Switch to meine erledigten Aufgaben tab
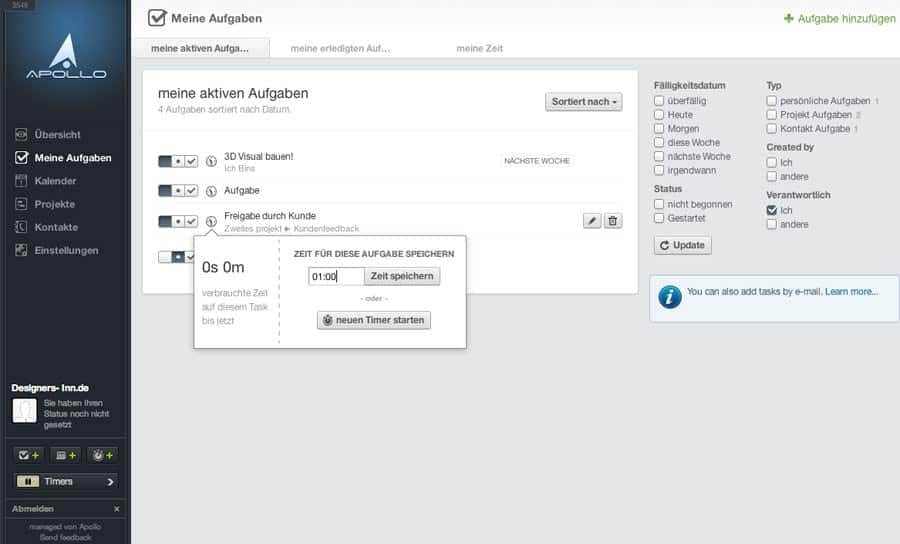This screenshot has width=900, height=544. click(340, 48)
